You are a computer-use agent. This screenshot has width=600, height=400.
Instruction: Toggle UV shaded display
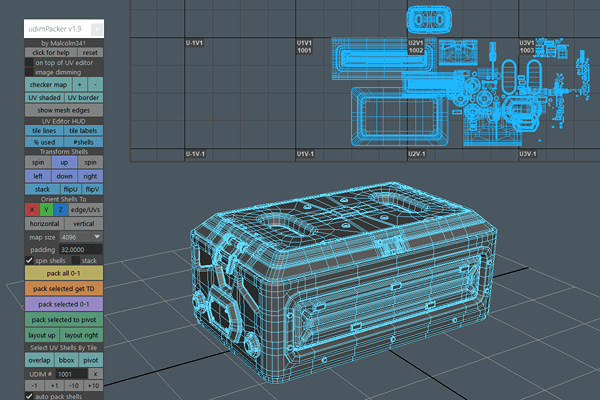45,98
